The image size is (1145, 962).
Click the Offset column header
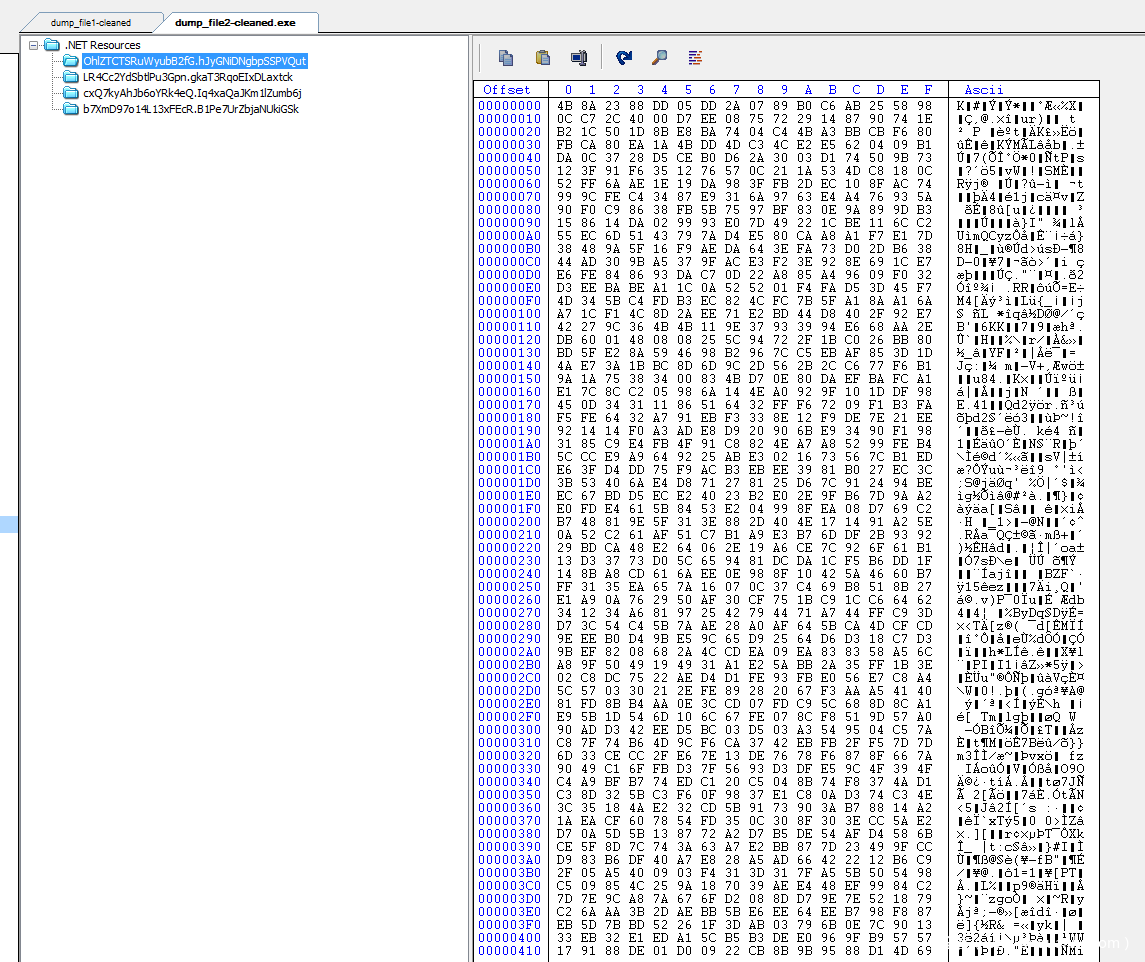point(507,90)
